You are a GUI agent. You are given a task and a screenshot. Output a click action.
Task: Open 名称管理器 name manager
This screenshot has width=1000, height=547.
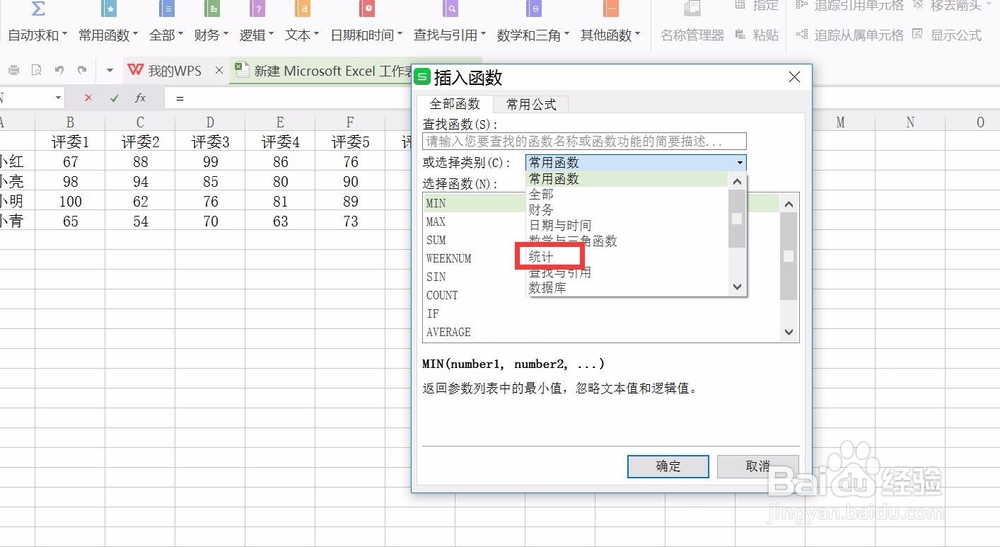click(692, 35)
